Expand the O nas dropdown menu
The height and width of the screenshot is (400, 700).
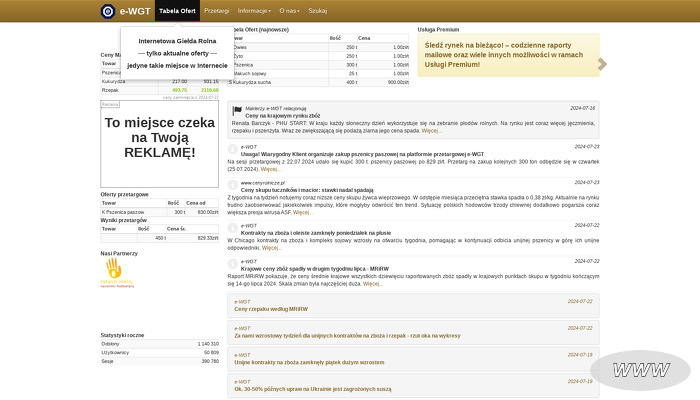tap(289, 11)
